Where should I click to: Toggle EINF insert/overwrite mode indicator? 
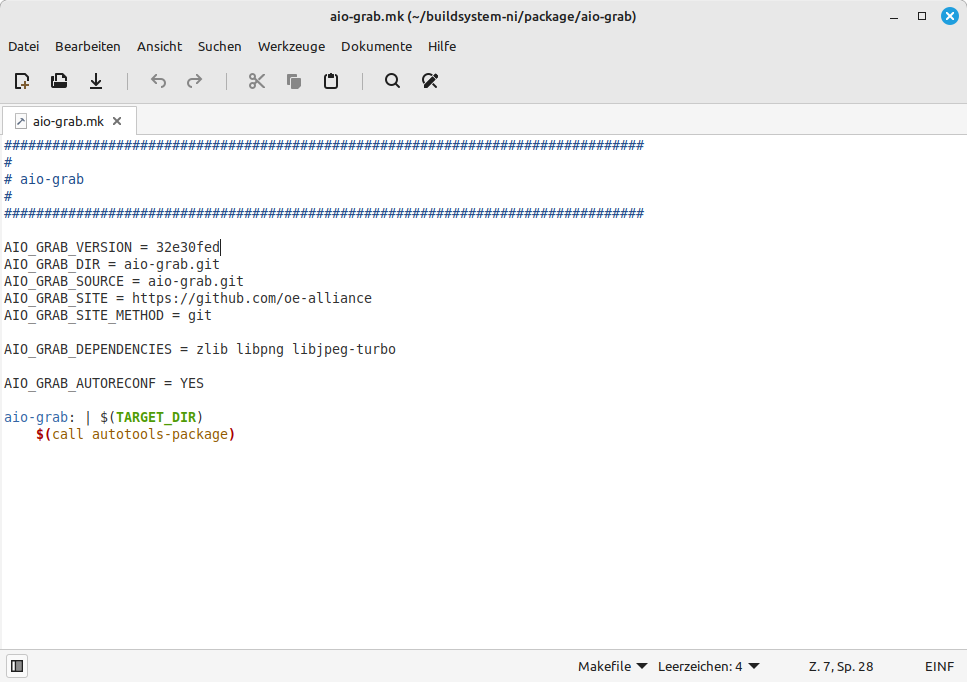939,666
